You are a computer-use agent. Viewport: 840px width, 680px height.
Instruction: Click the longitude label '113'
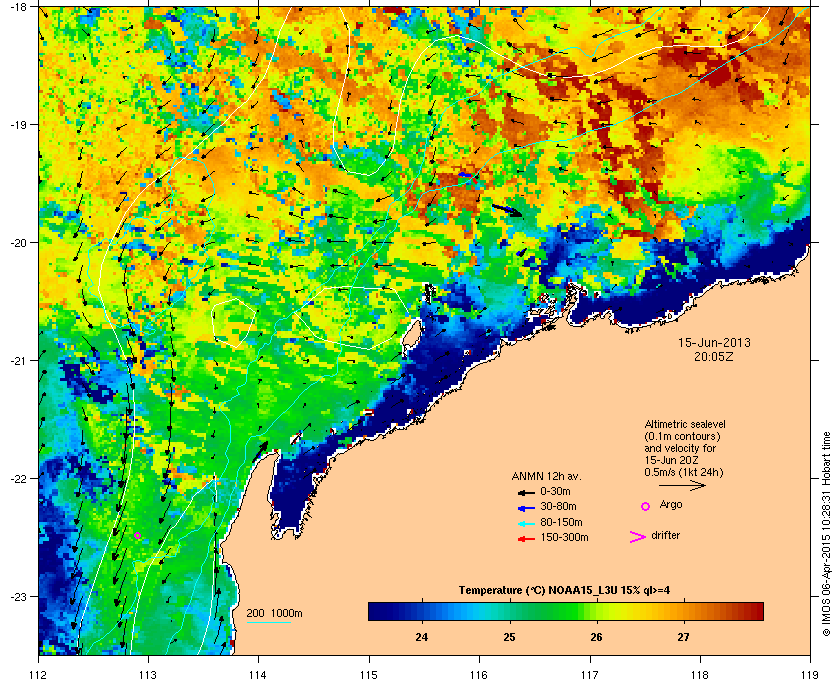148,674
